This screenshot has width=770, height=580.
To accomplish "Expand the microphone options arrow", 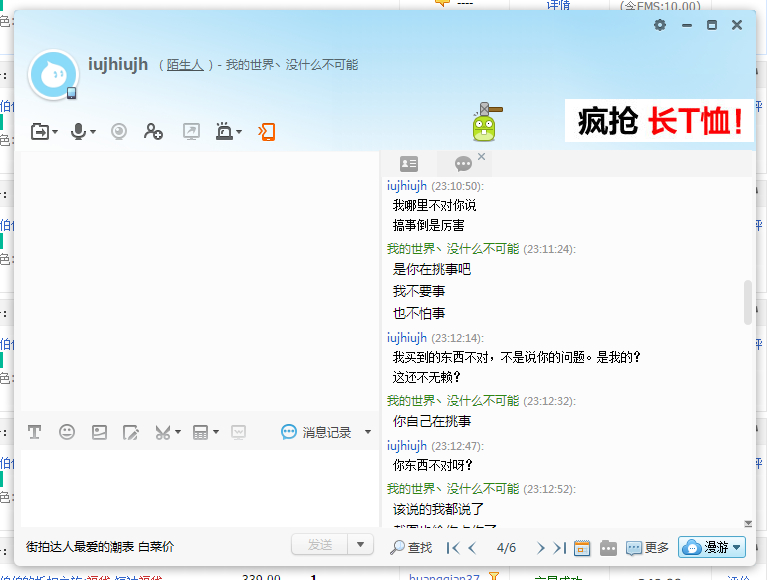I will 93,132.
